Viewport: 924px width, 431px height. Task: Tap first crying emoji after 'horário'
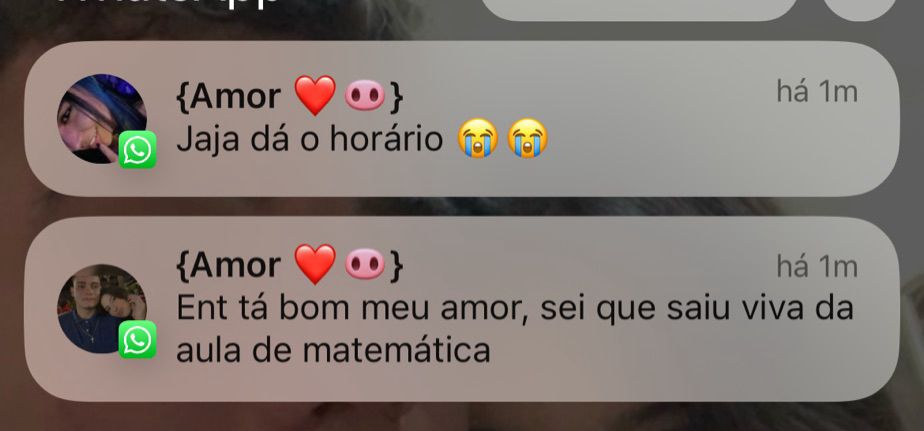click(478, 138)
